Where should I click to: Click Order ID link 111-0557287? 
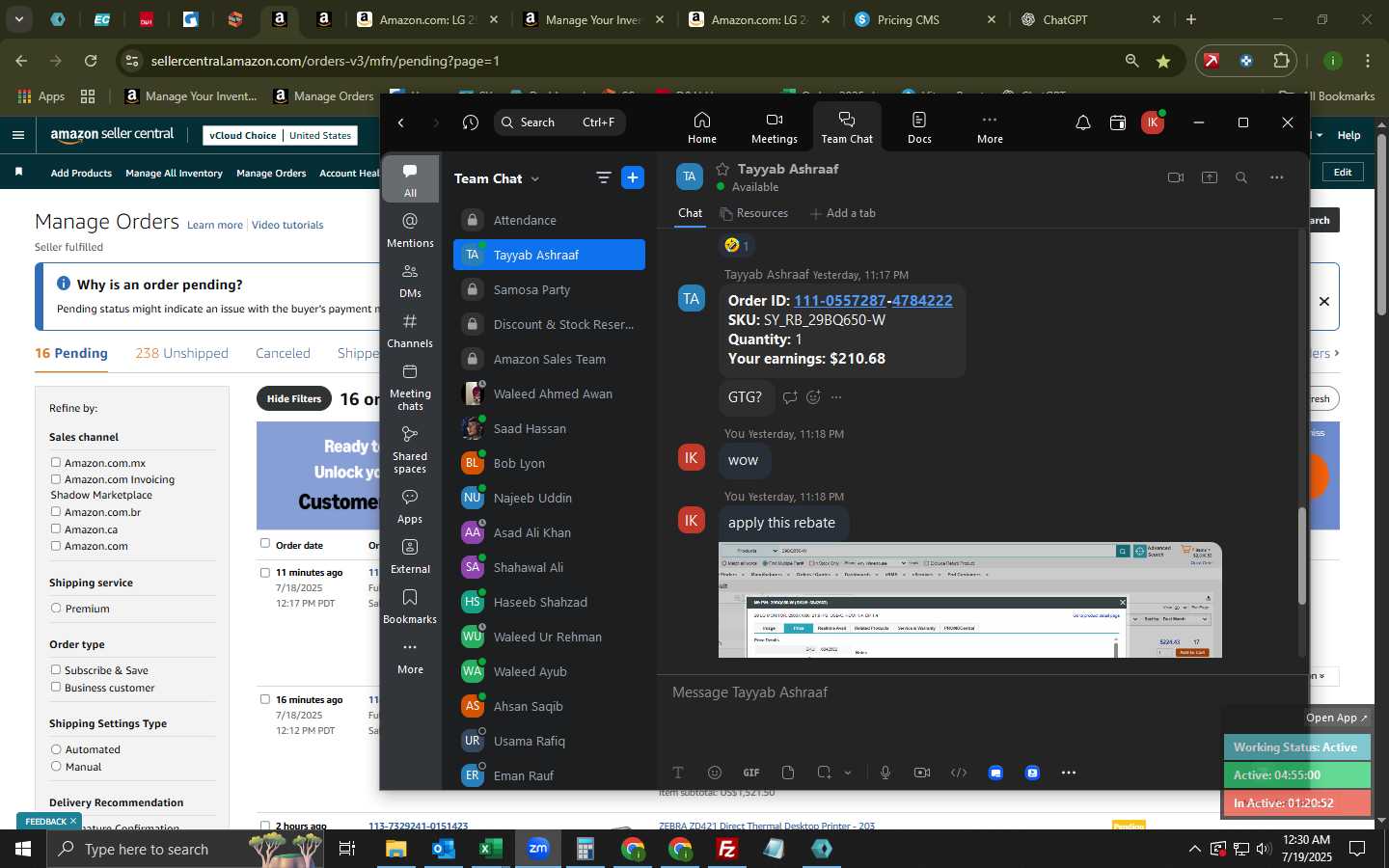[839, 301]
